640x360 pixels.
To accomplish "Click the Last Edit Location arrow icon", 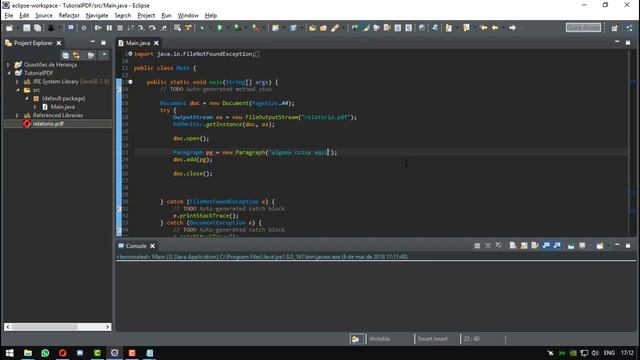I will click(484, 28).
